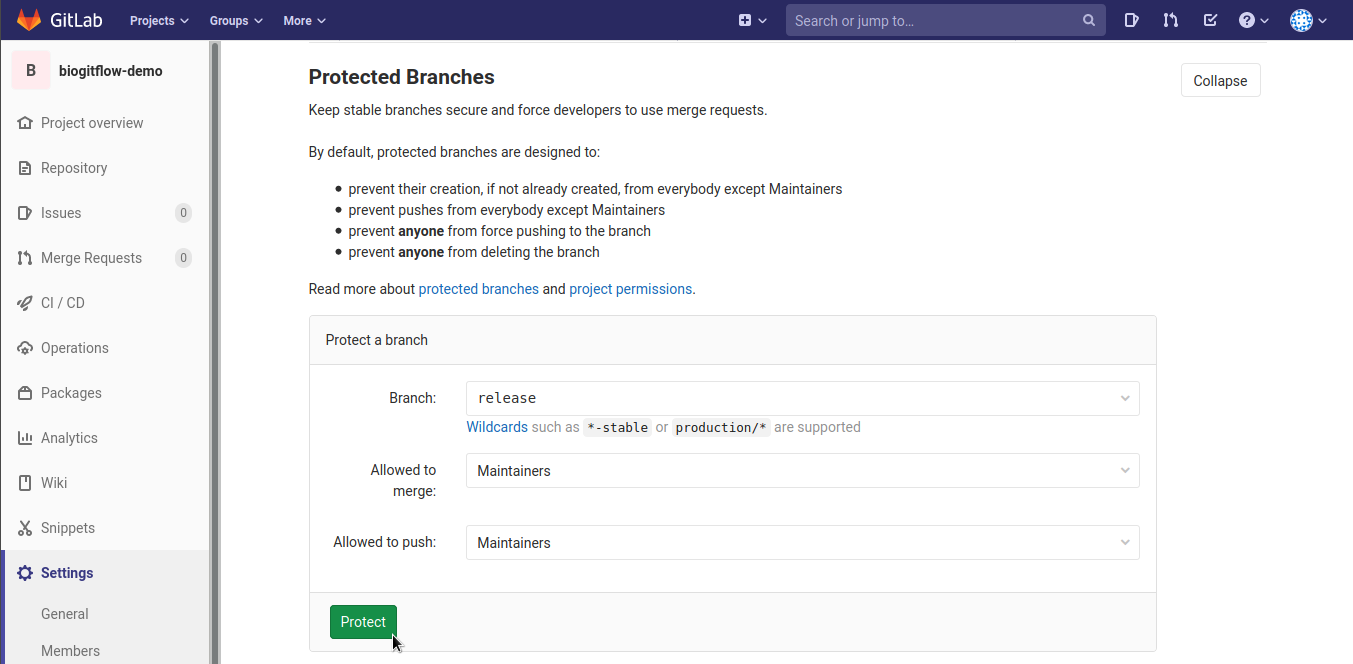Open Members settings submenu item
1353x664 pixels.
tap(70, 651)
